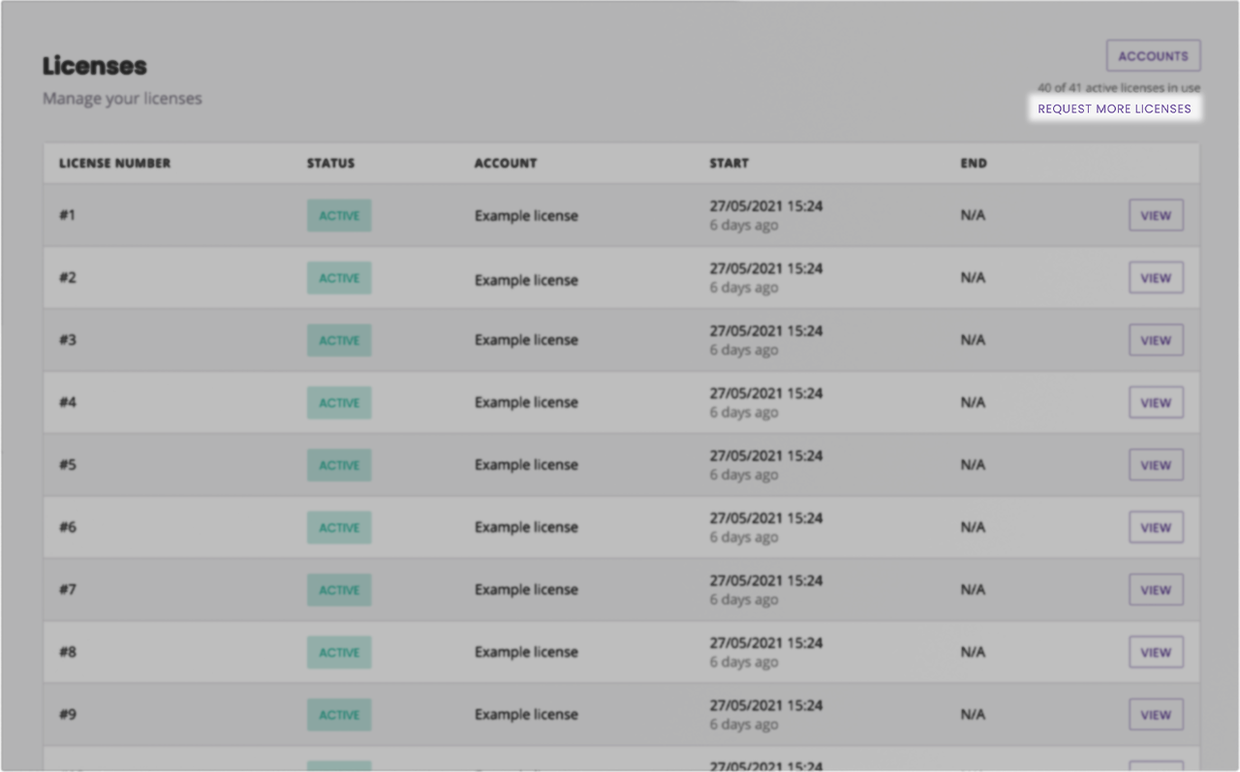Click Example license account in row #5
The width and height of the screenshot is (1240, 772).
[526, 465]
